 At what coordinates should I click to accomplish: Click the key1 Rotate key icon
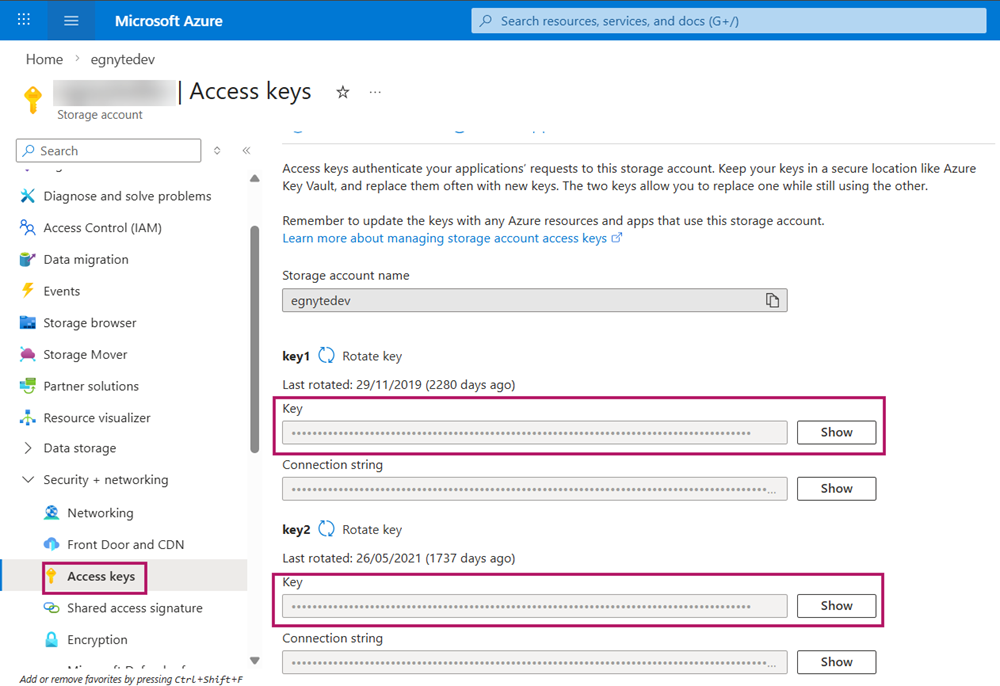(x=326, y=356)
